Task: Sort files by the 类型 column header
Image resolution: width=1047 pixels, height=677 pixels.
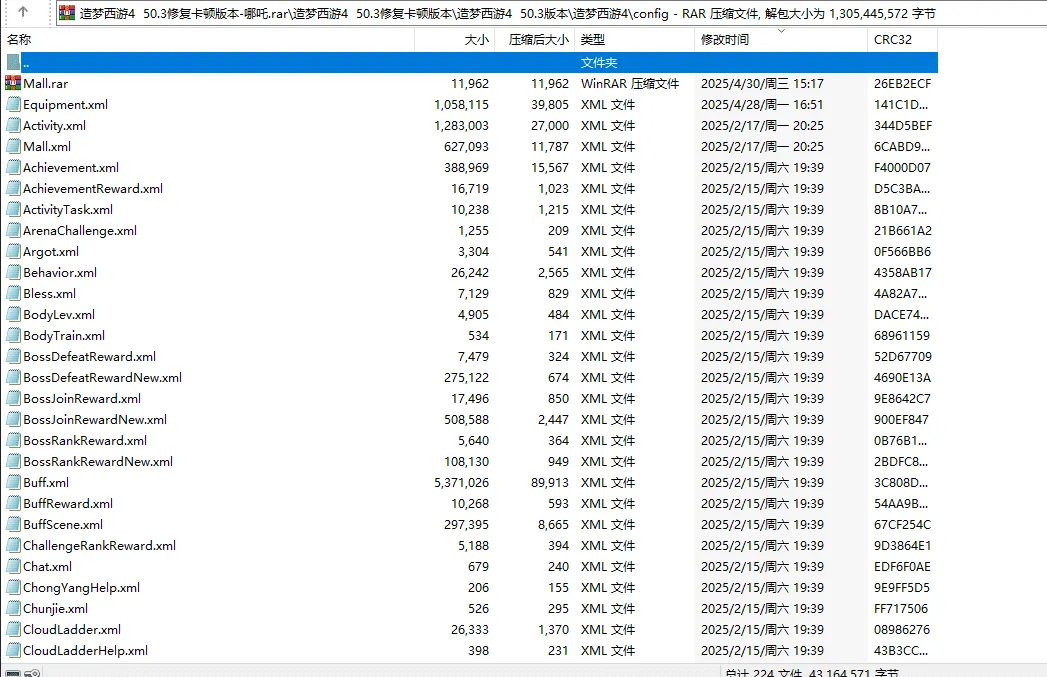Action: point(634,39)
